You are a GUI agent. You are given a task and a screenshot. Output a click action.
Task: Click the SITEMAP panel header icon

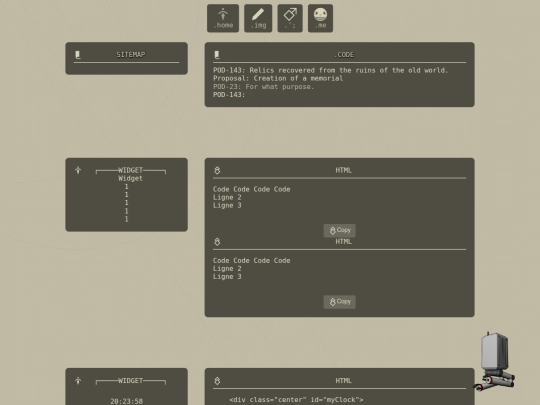tap(78, 55)
